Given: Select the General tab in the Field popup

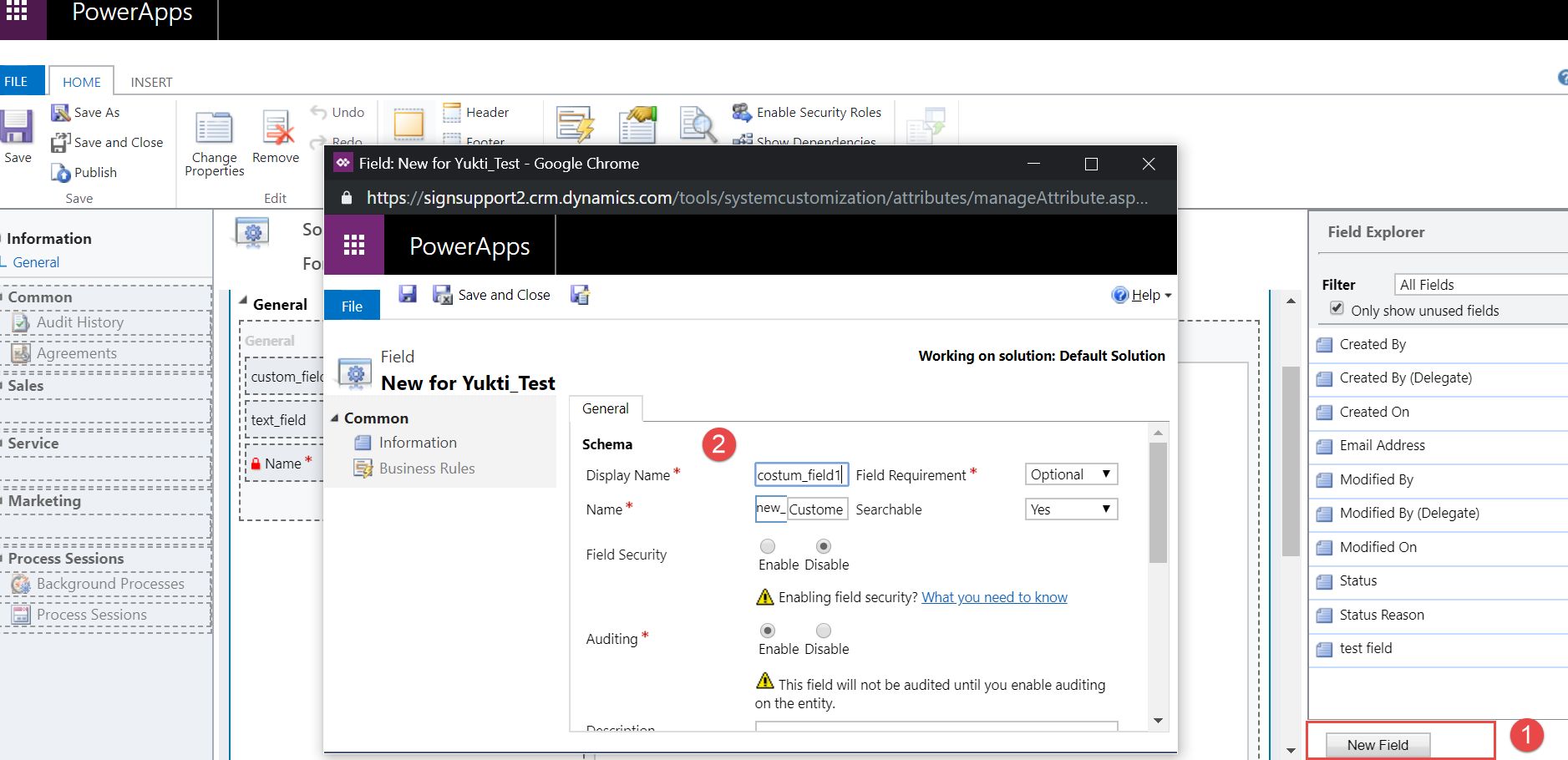Looking at the screenshot, I should pos(606,408).
